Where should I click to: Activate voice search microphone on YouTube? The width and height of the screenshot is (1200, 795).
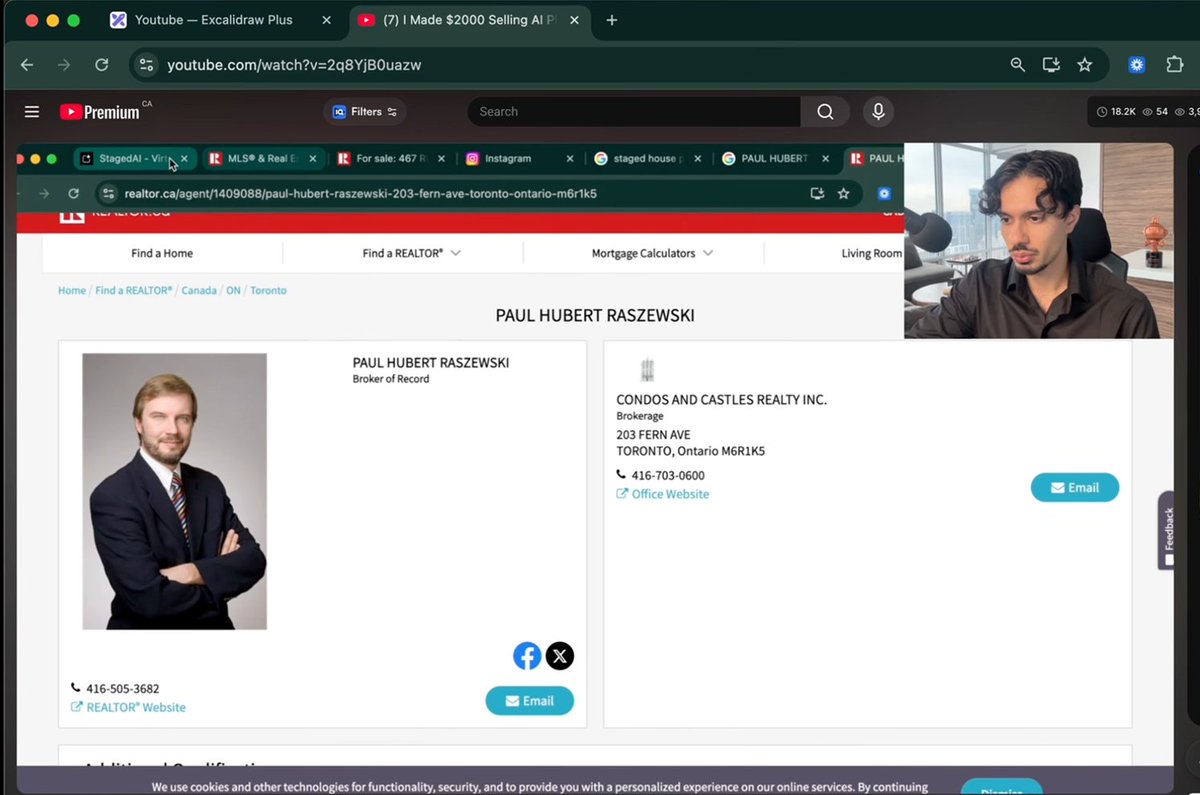(x=878, y=112)
